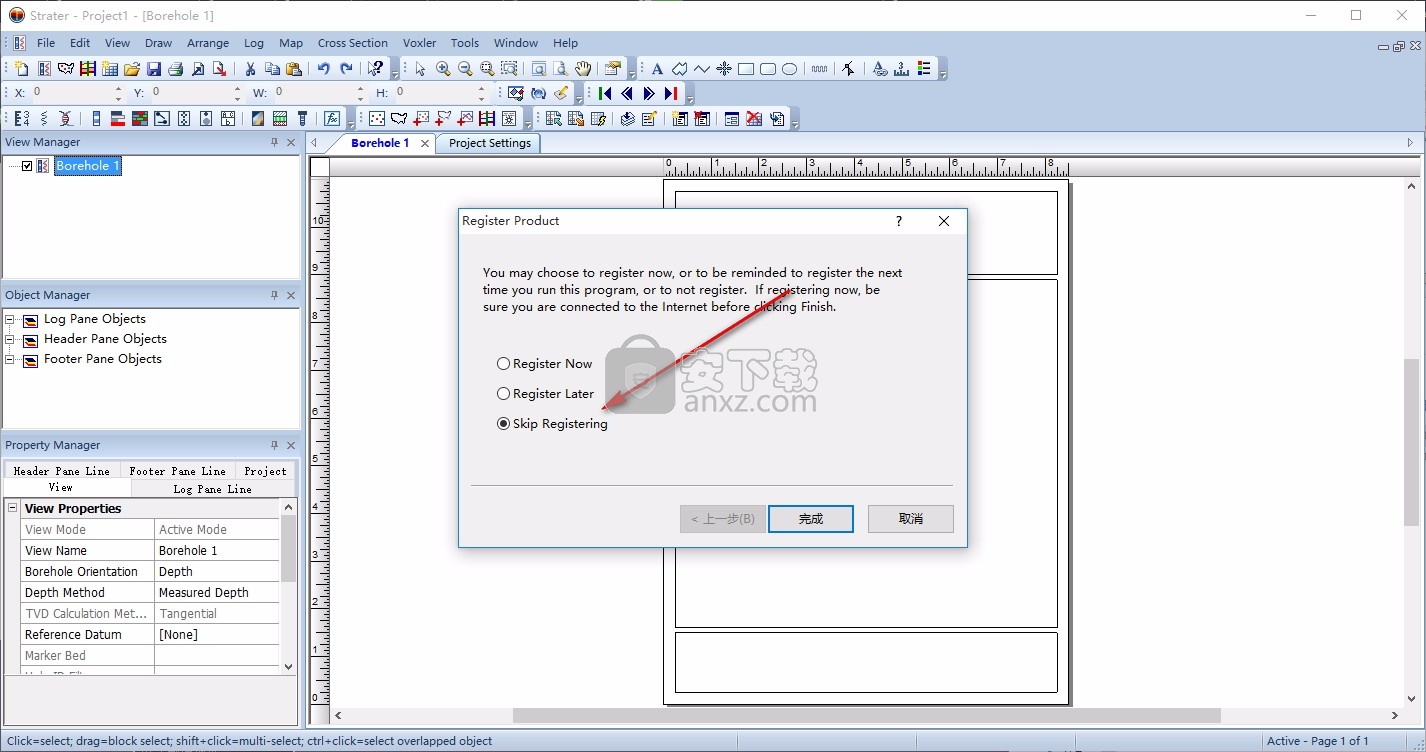
Task: Close the Register Product dialog
Action: click(944, 221)
